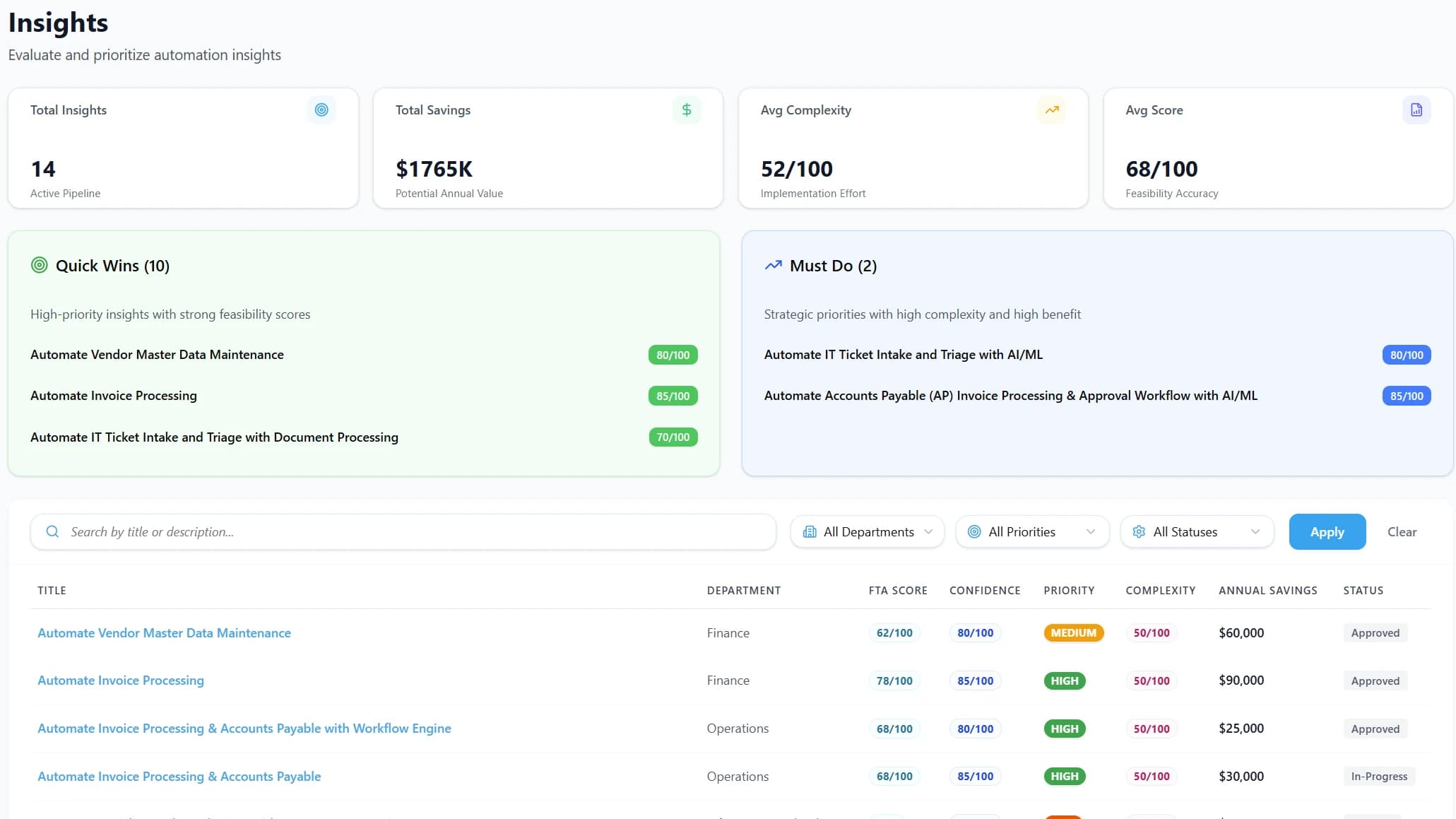Screen dimensions: 1456x819
Task: Click the trending arrow icon beside Must Do
Action: pyautogui.click(x=773, y=266)
